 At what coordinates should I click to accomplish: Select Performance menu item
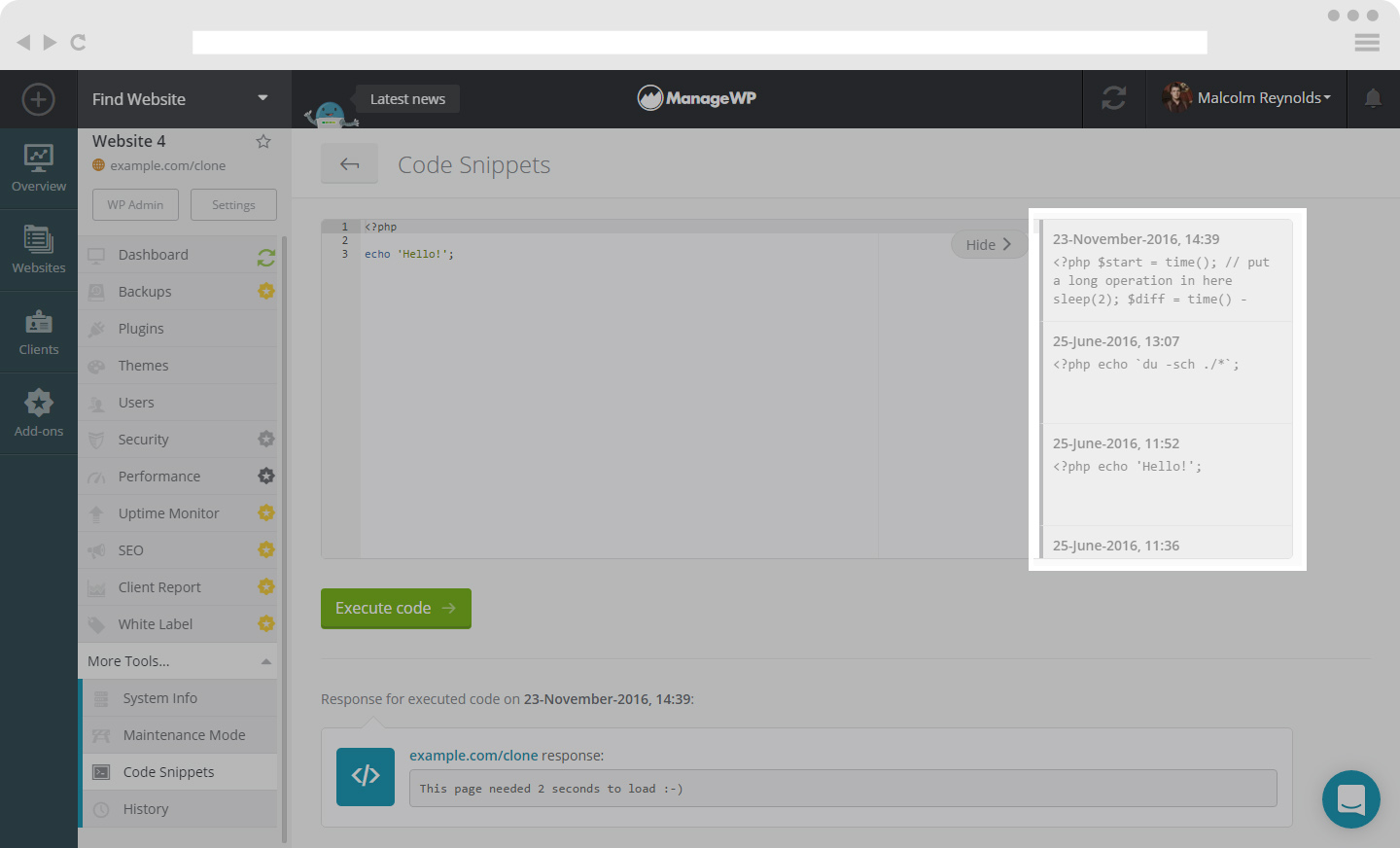tap(178, 477)
